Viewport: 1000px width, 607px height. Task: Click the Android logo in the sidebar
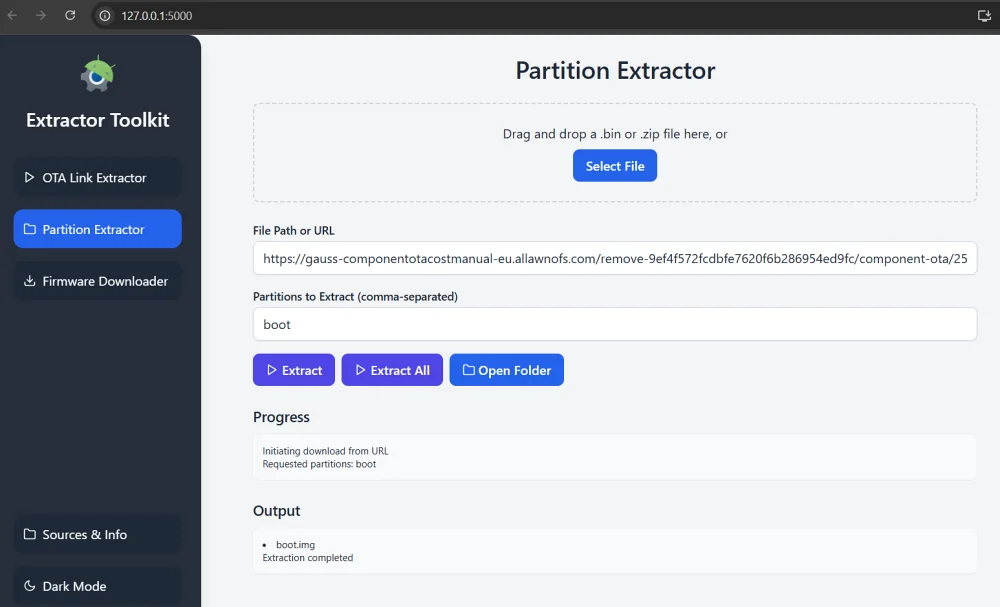(97, 72)
